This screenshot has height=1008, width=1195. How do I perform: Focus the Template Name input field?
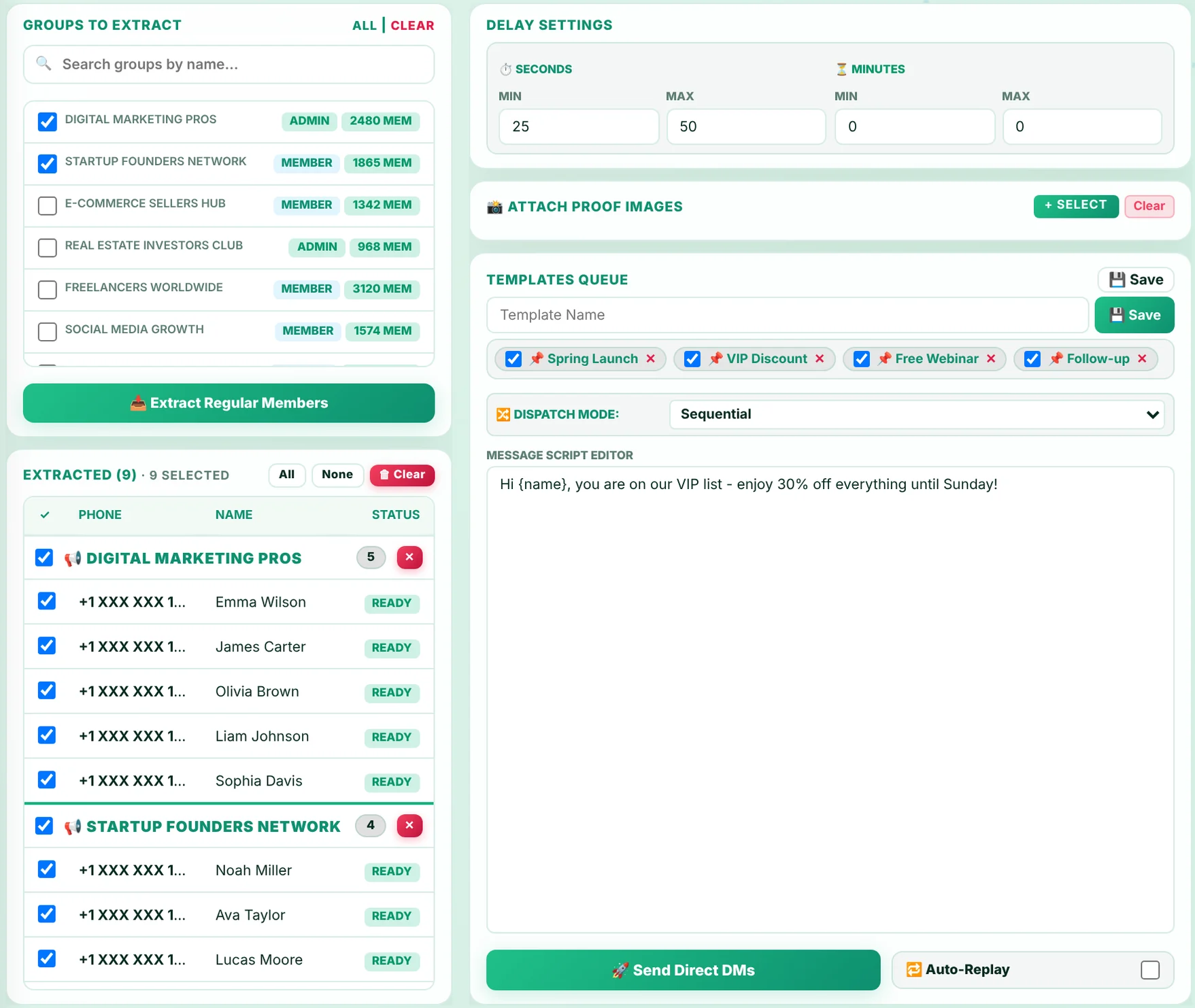(788, 315)
